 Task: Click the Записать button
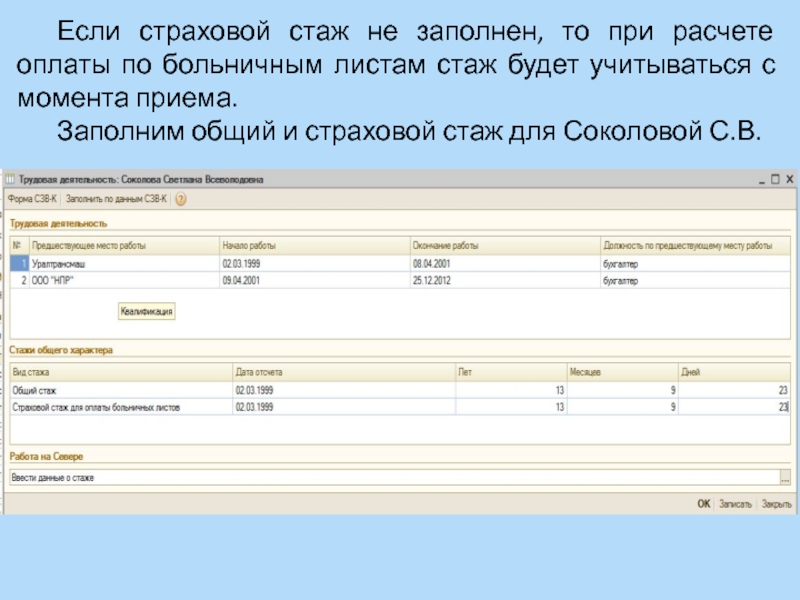click(x=735, y=504)
